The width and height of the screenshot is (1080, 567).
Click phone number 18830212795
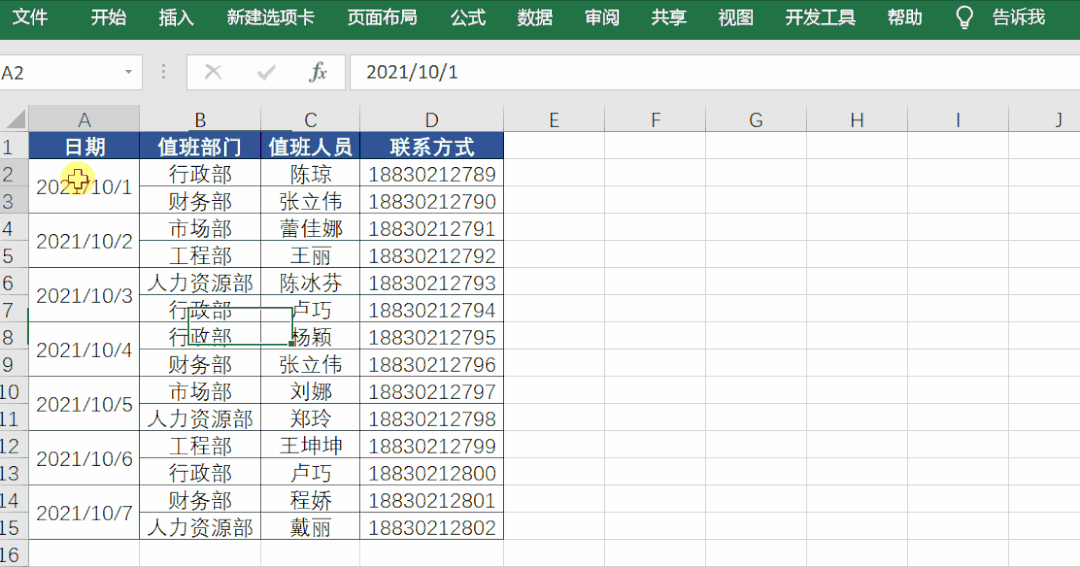pyautogui.click(x=431, y=337)
